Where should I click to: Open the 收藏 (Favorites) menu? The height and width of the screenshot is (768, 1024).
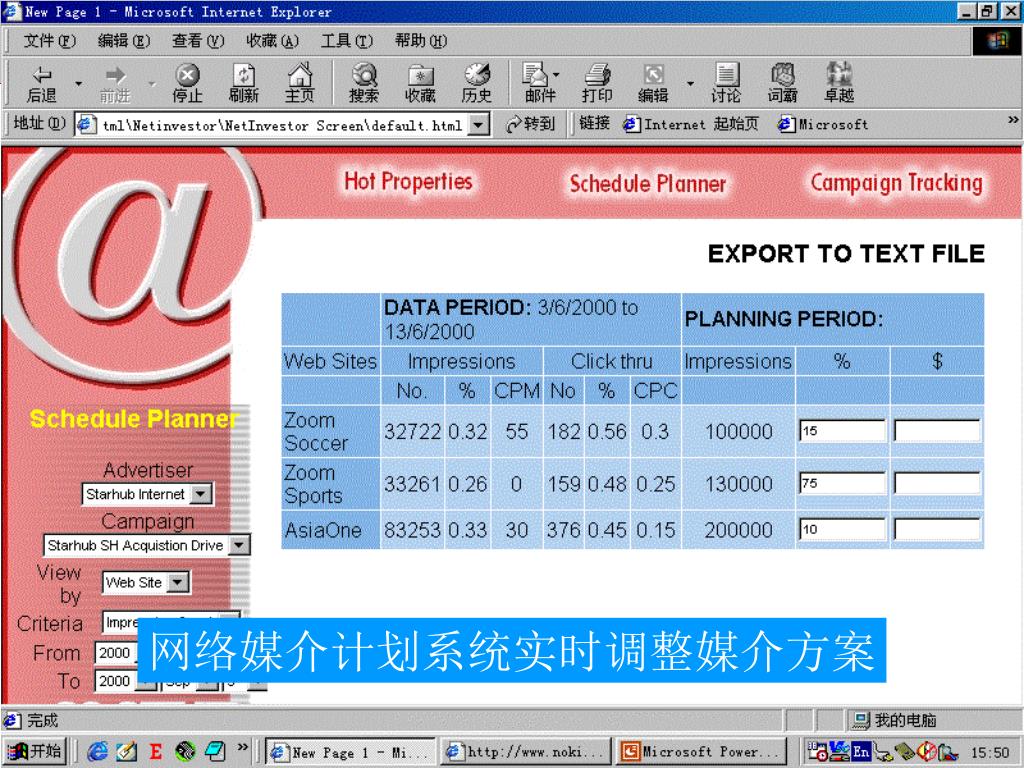(272, 41)
